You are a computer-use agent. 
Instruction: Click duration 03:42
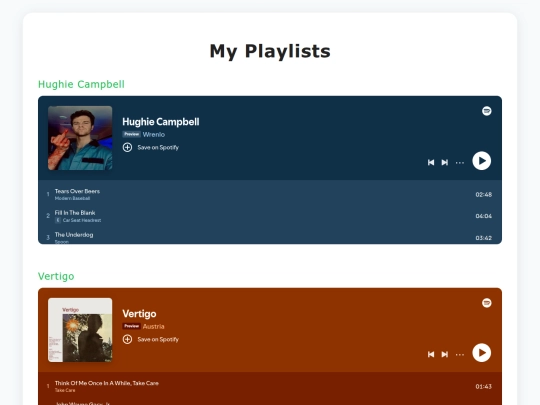coord(484,238)
